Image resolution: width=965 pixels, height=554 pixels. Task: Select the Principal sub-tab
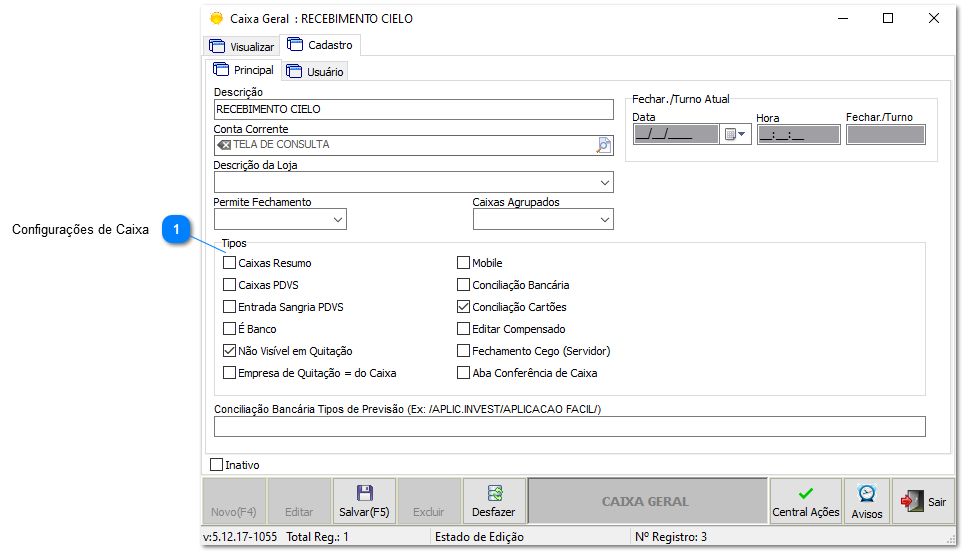pyautogui.click(x=244, y=70)
